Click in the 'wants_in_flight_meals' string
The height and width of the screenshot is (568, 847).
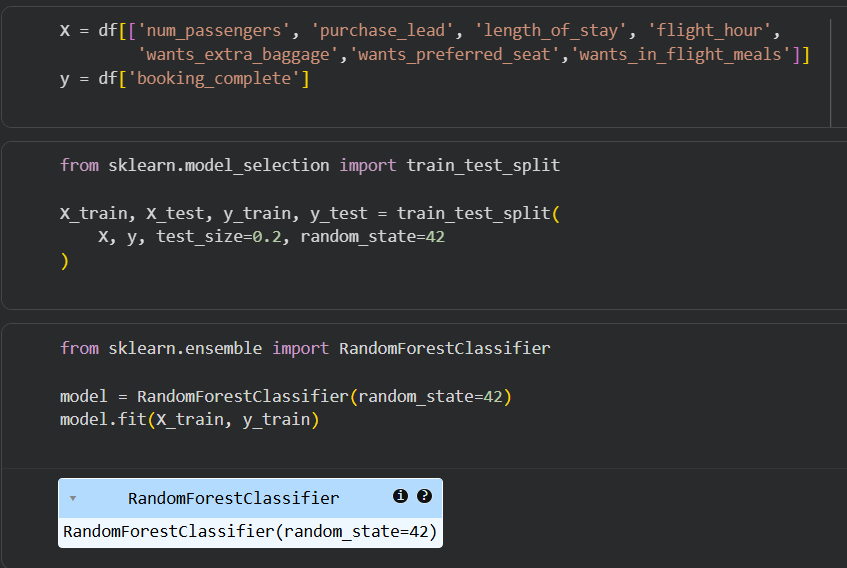point(681,55)
